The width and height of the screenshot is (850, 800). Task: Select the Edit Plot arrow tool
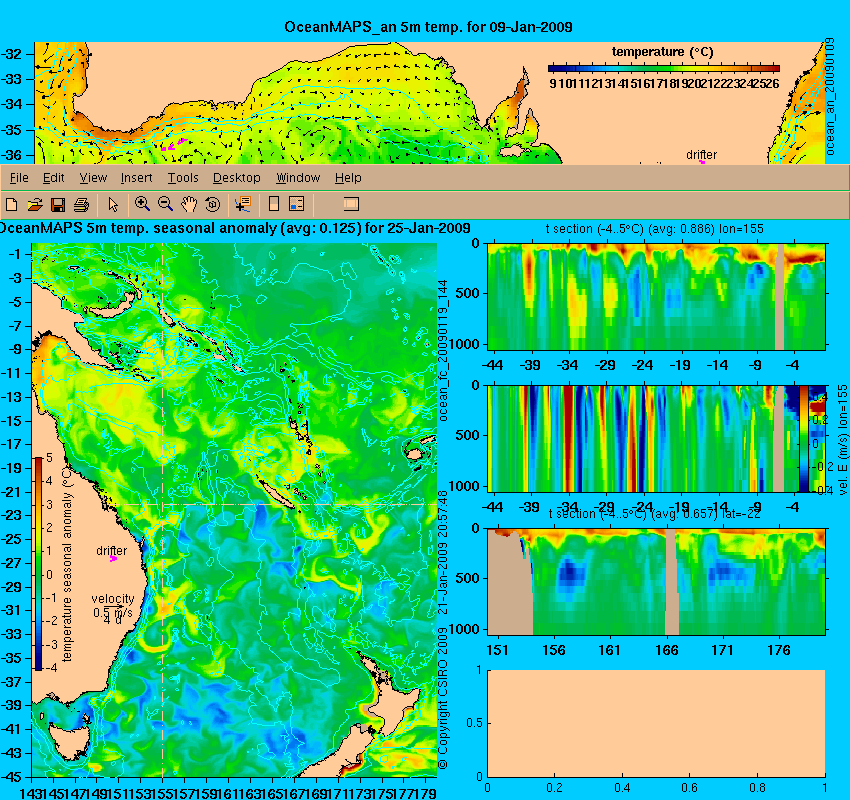pos(113,204)
